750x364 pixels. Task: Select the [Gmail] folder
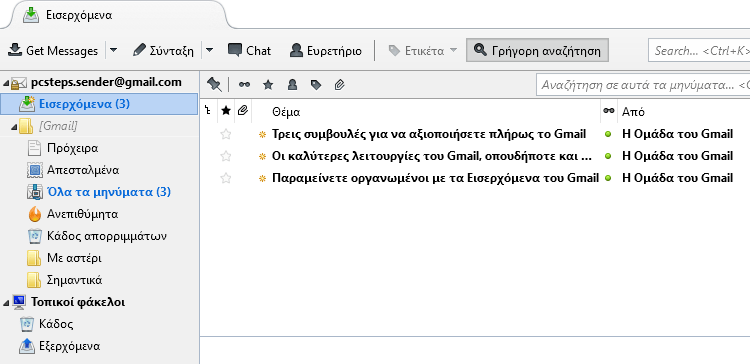point(58,126)
